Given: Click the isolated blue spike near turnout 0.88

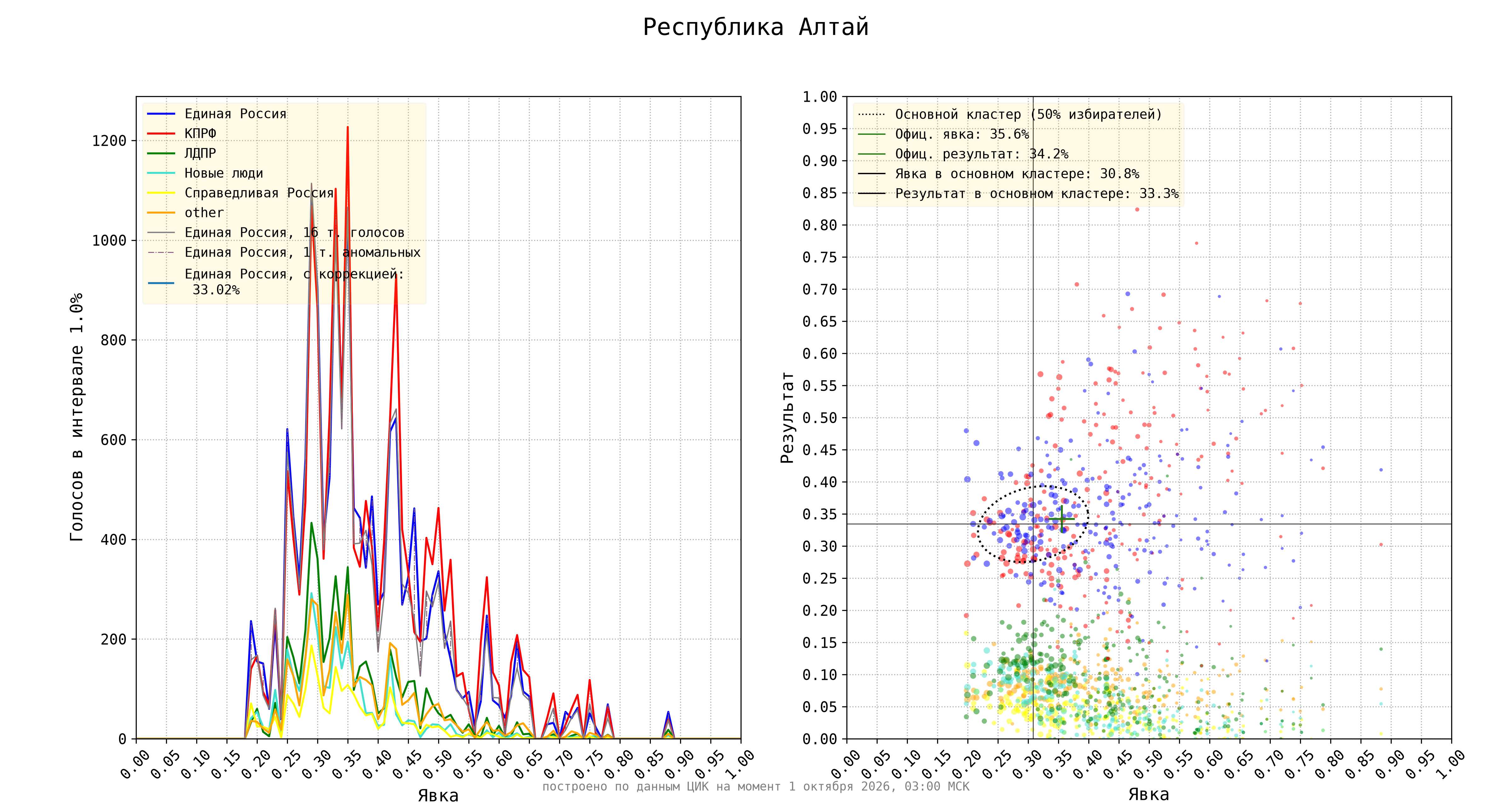Looking at the screenshot, I should [x=668, y=713].
